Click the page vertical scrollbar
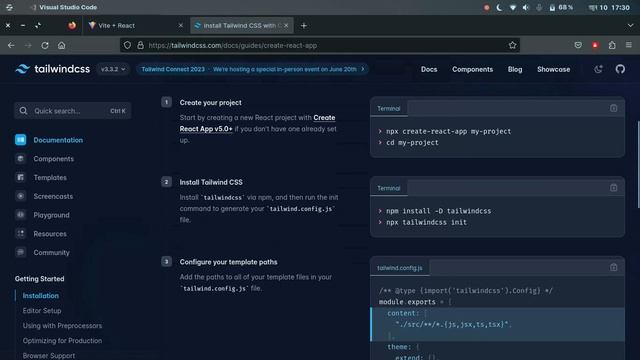The width and height of the screenshot is (640, 360). point(638,164)
